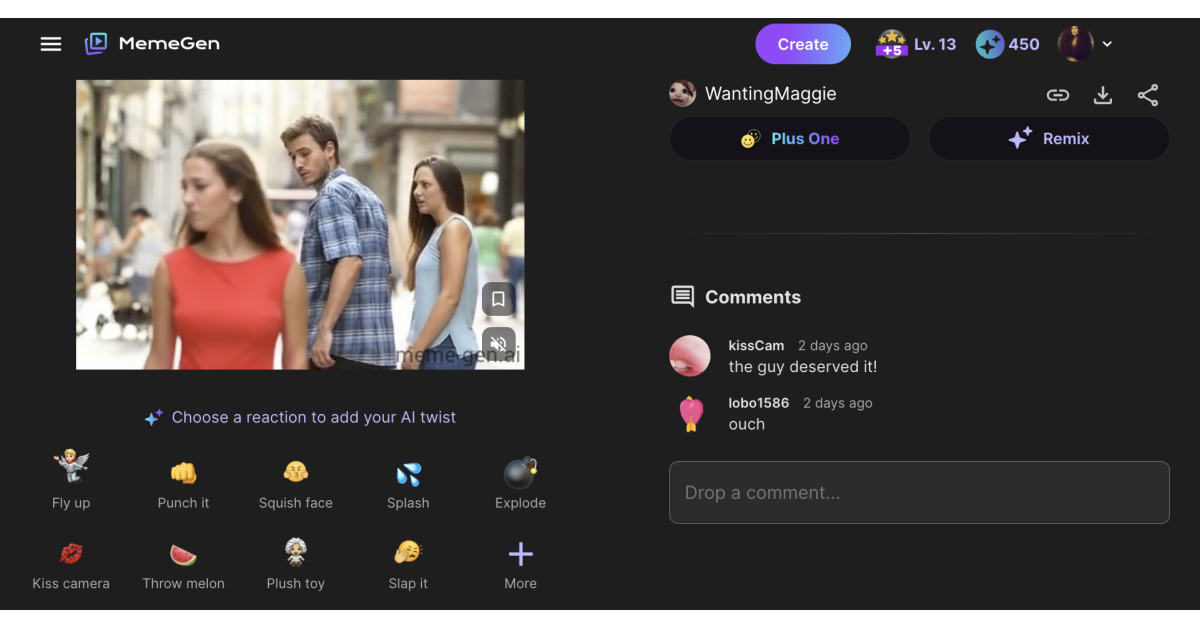Open the Lv. 13 level badge
The height and width of the screenshot is (629, 1200).
tap(916, 44)
